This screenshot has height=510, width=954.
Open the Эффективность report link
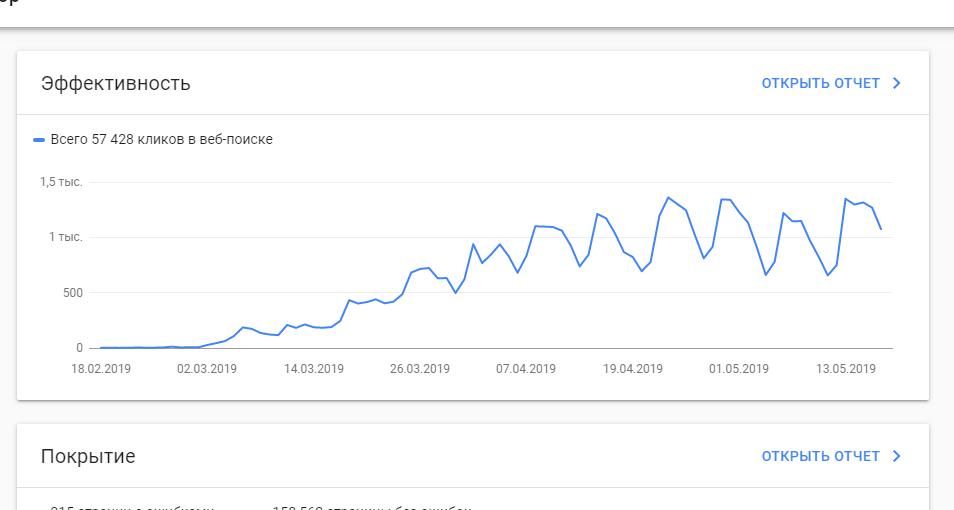pyautogui.click(x=820, y=83)
